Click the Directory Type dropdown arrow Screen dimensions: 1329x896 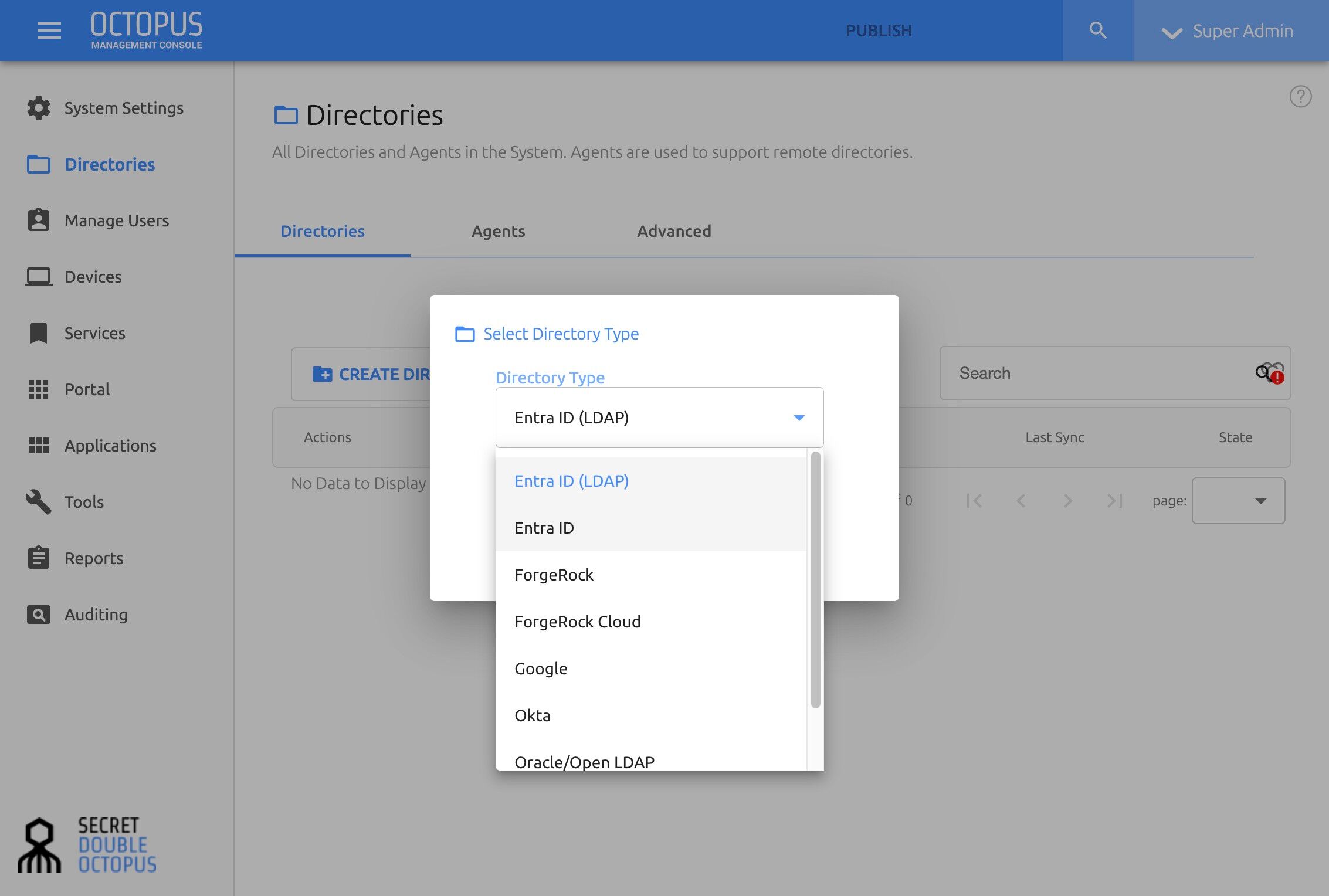point(799,418)
